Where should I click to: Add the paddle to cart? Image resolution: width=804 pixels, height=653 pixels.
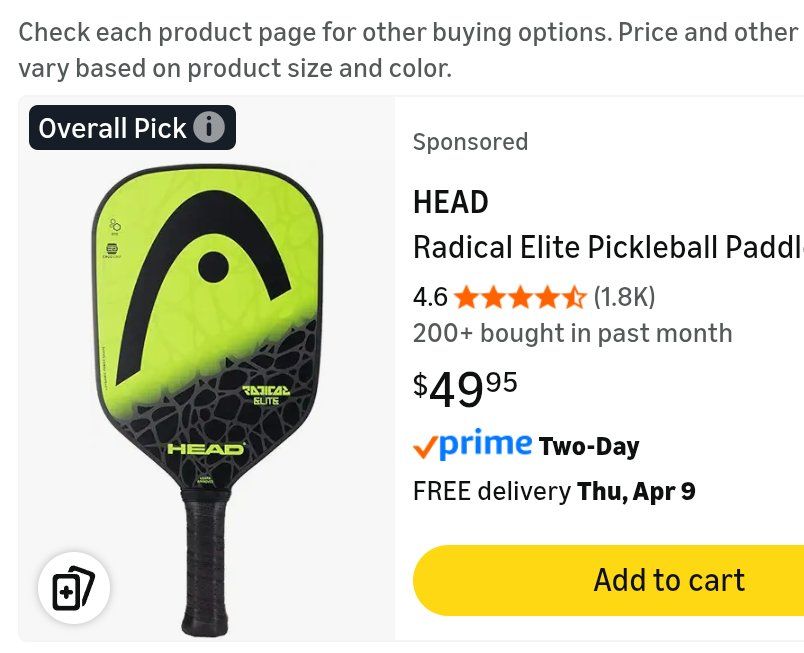(608, 580)
